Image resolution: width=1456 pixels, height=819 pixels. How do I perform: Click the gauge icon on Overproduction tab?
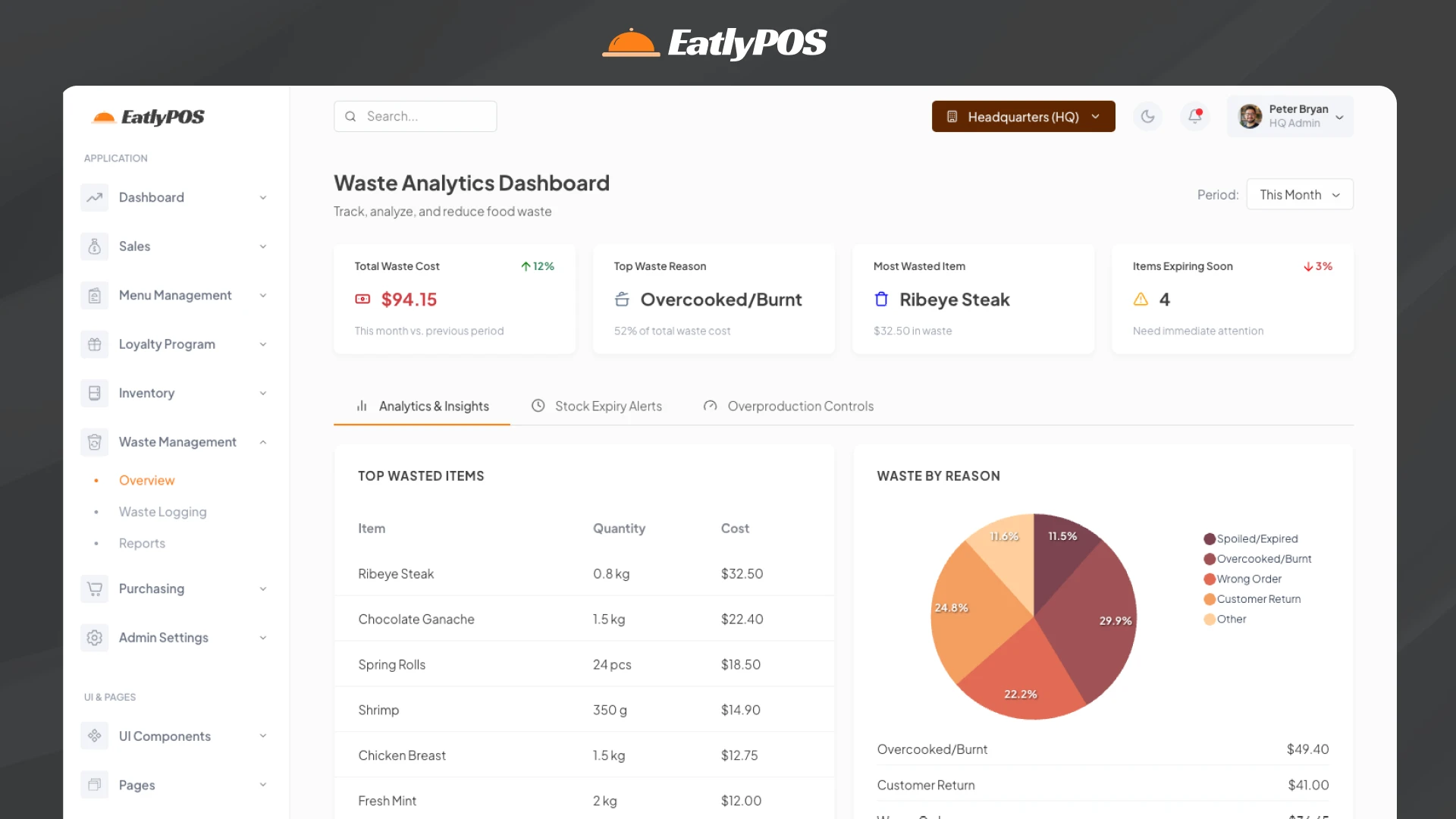point(710,406)
